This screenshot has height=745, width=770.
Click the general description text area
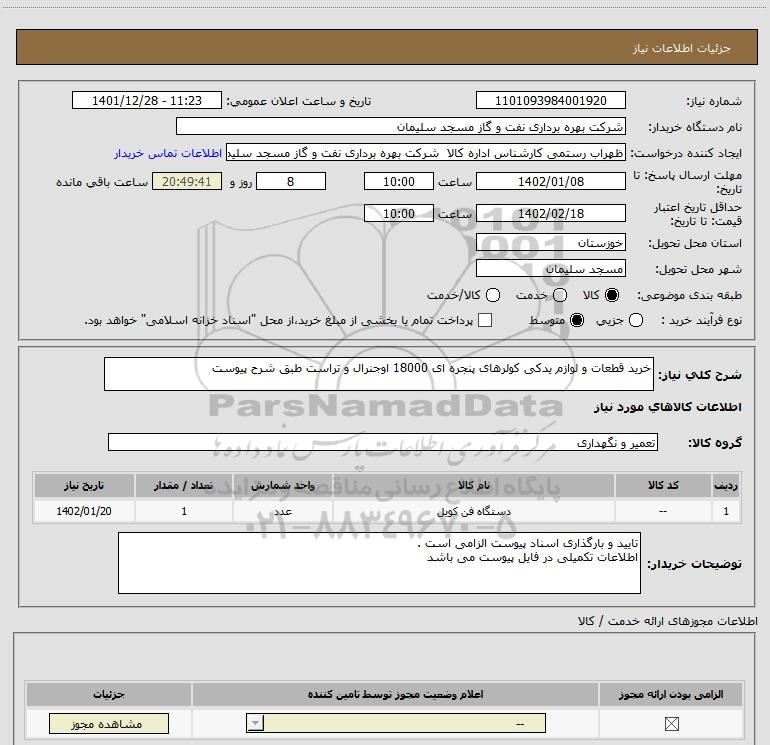[379, 374]
